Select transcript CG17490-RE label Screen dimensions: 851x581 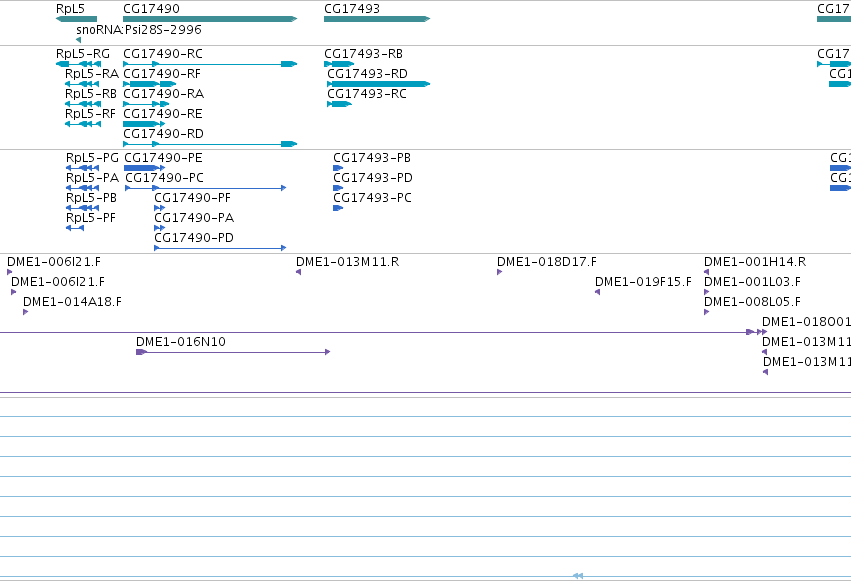tap(163, 114)
